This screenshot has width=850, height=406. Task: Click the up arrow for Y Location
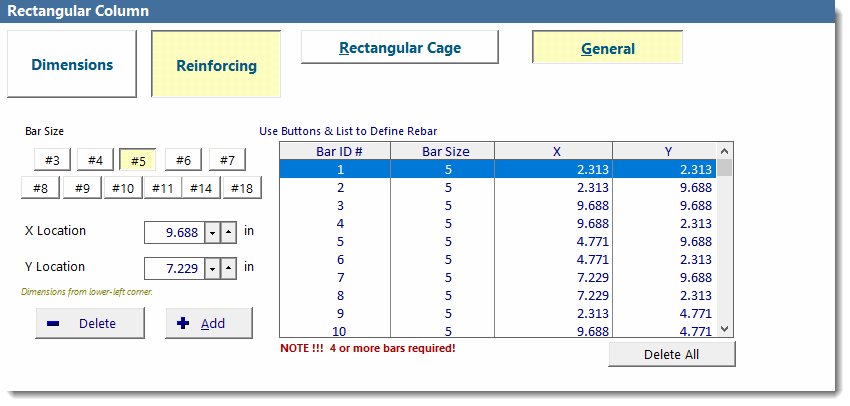[228, 268]
